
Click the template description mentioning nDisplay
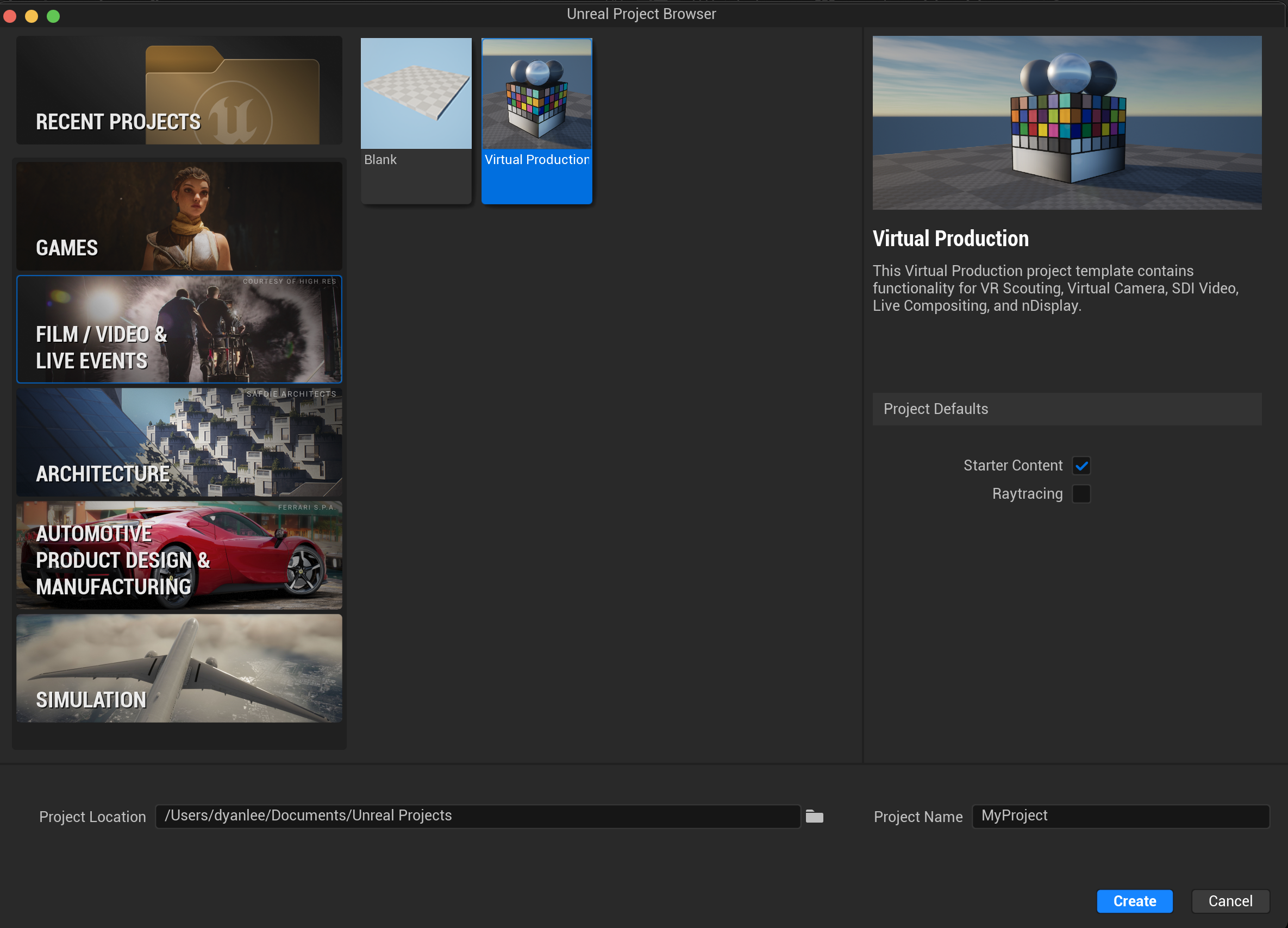[x=1055, y=289]
